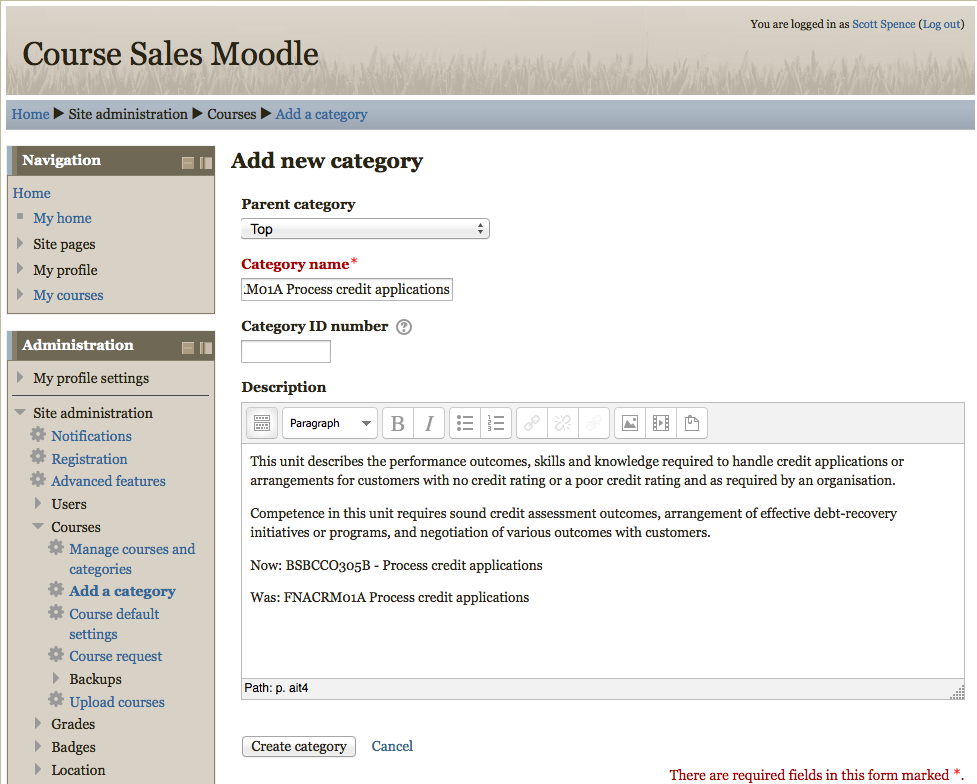Hide the Administration block
Viewport: 977px width, 784px height.
click(x=188, y=348)
